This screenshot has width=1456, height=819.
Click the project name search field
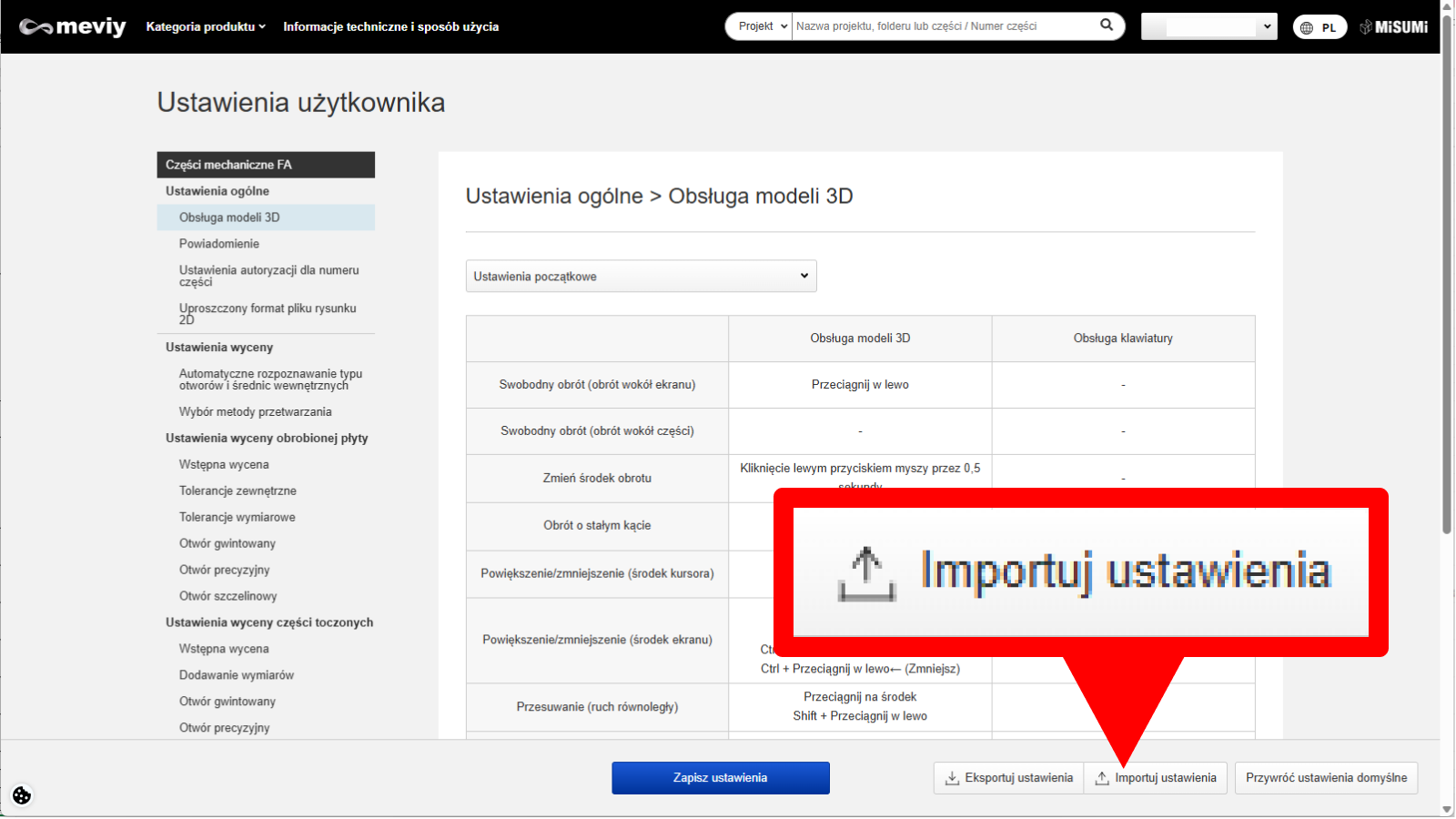942,26
